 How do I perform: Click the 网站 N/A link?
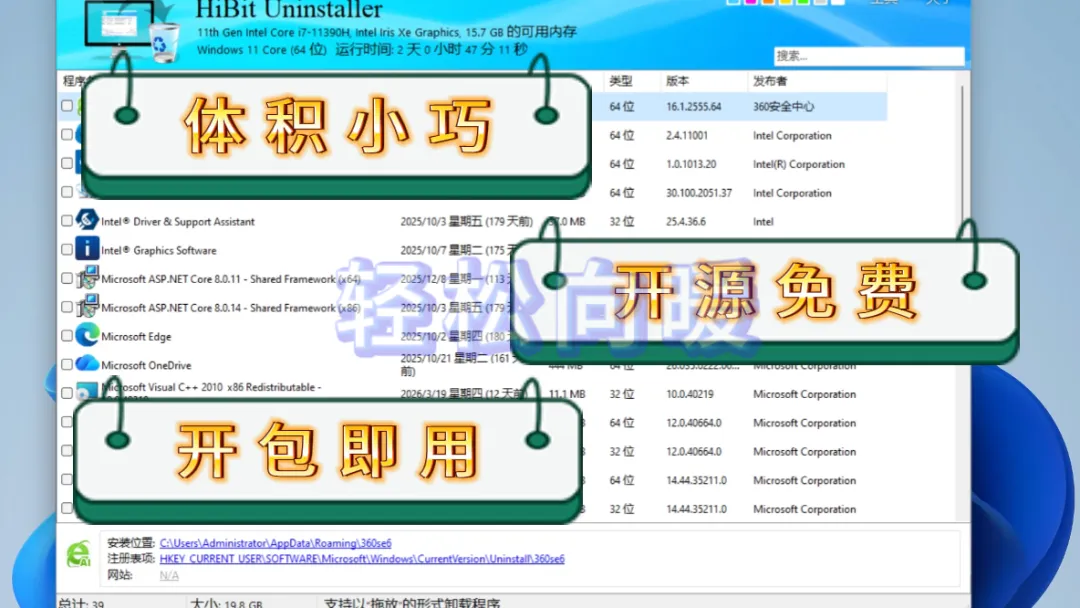pyautogui.click(x=169, y=575)
